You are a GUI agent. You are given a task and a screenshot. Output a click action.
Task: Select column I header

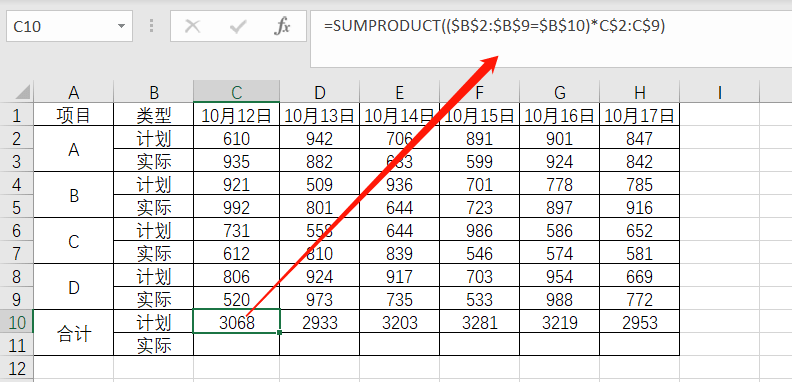tap(719, 92)
